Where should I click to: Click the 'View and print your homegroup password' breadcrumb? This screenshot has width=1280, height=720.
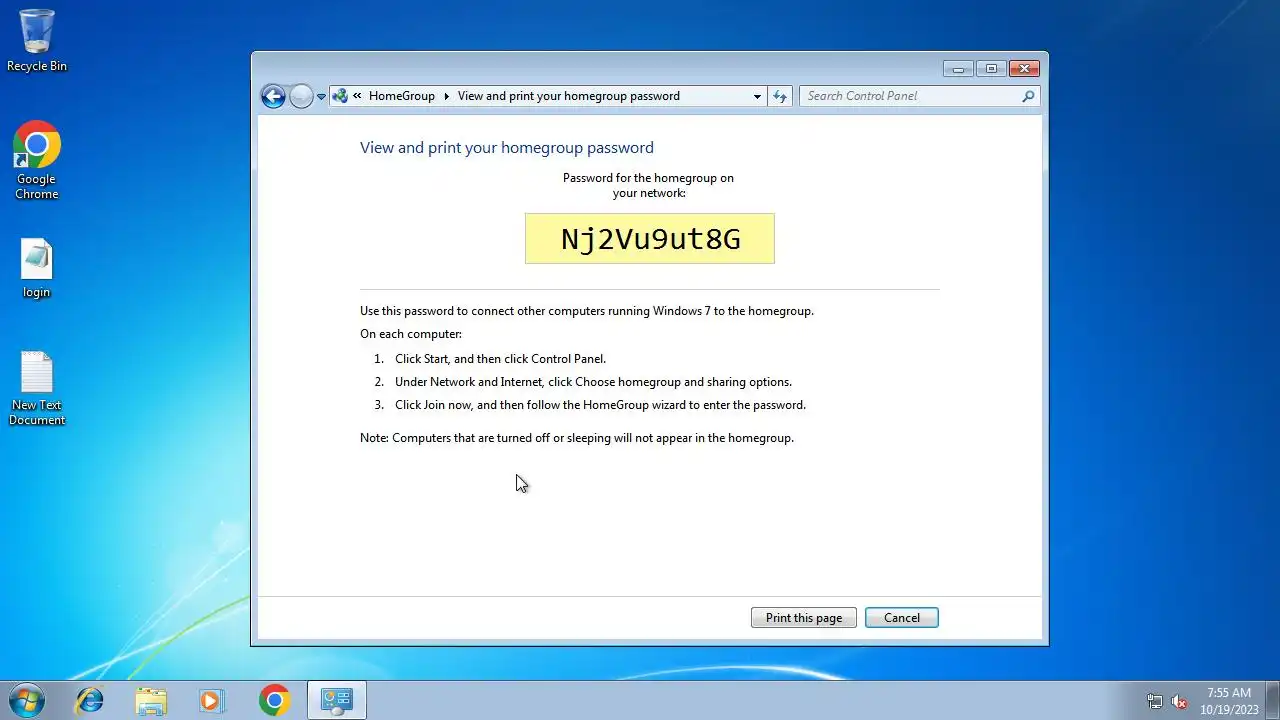[x=569, y=96]
